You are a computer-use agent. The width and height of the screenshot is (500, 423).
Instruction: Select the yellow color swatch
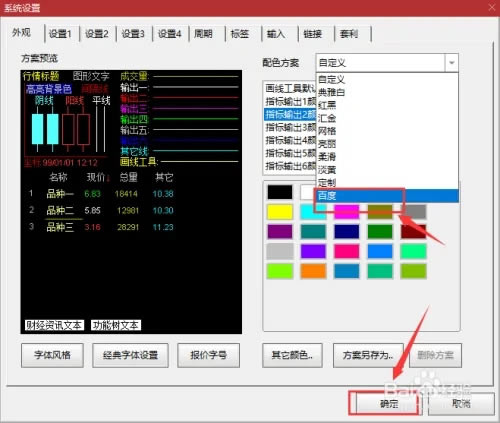tap(280, 212)
